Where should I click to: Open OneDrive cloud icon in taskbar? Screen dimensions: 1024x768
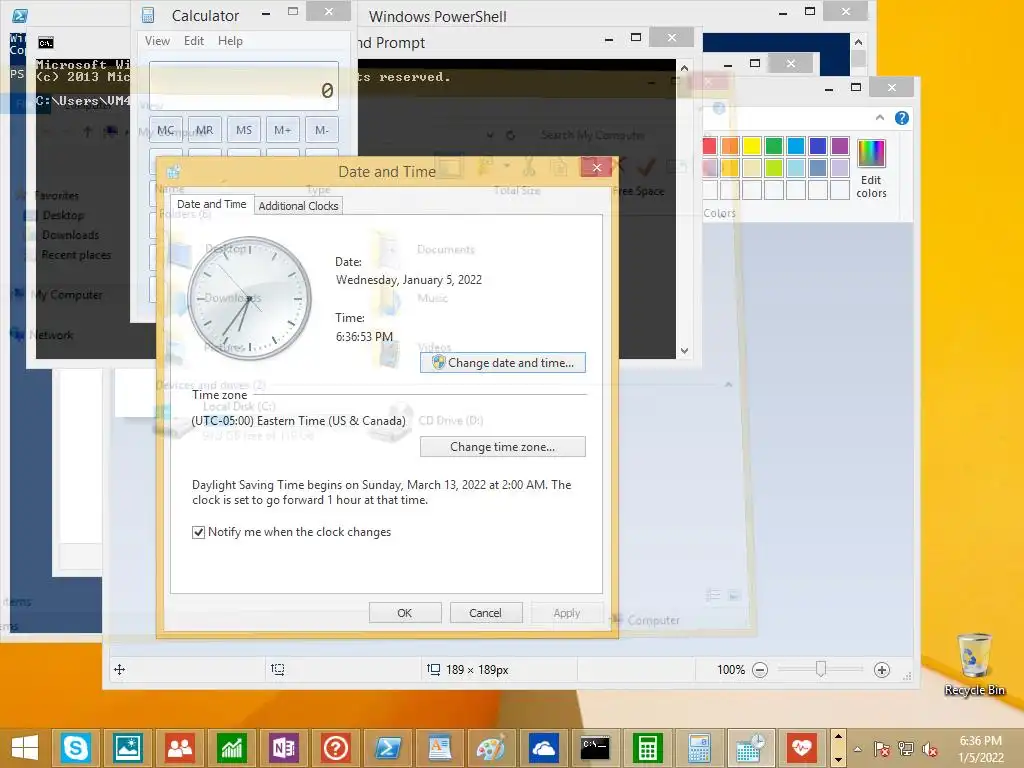point(543,748)
